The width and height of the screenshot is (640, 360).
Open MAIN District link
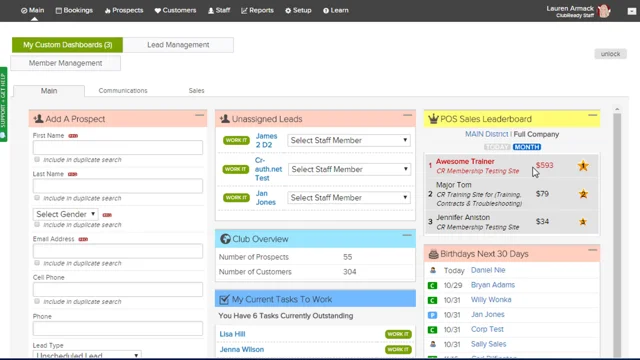(x=487, y=134)
